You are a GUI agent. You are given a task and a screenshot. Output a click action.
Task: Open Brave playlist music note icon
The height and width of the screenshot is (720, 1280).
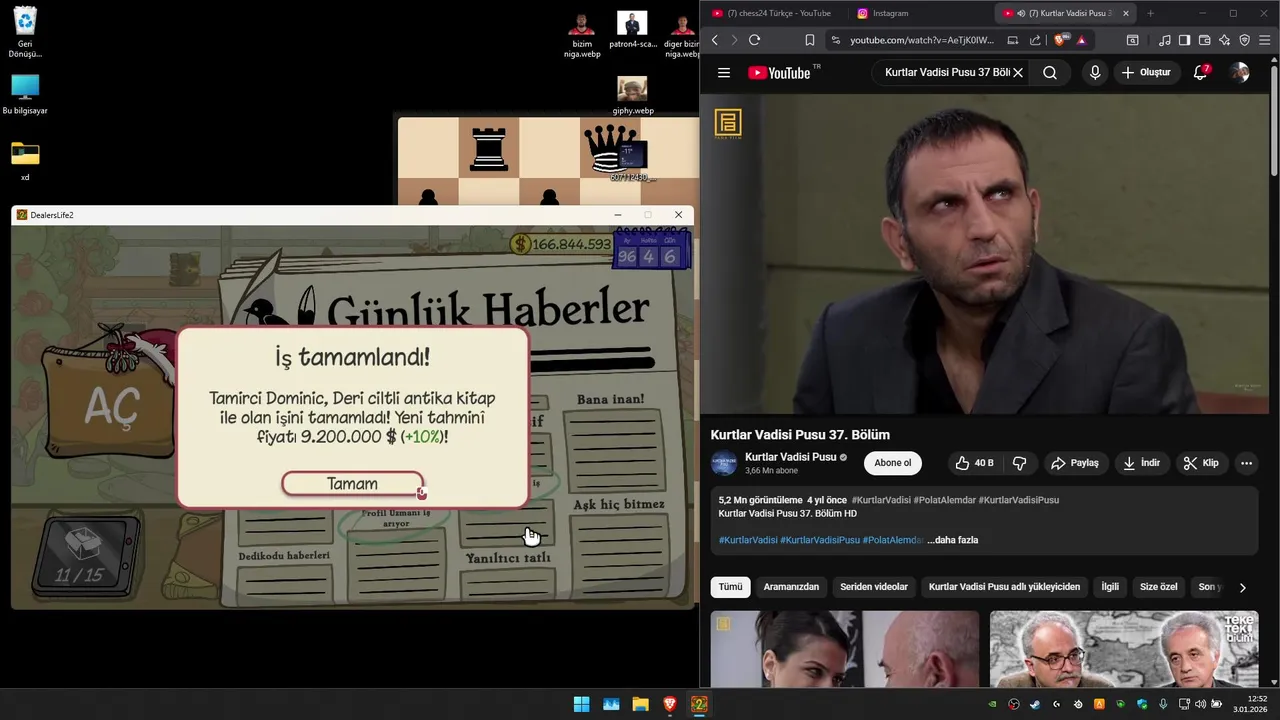point(1164,40)
